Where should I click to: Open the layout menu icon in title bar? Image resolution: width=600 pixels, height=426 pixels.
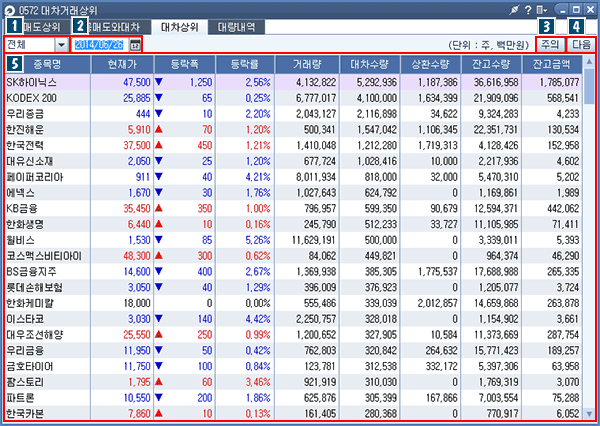click(x=541, y=10)
